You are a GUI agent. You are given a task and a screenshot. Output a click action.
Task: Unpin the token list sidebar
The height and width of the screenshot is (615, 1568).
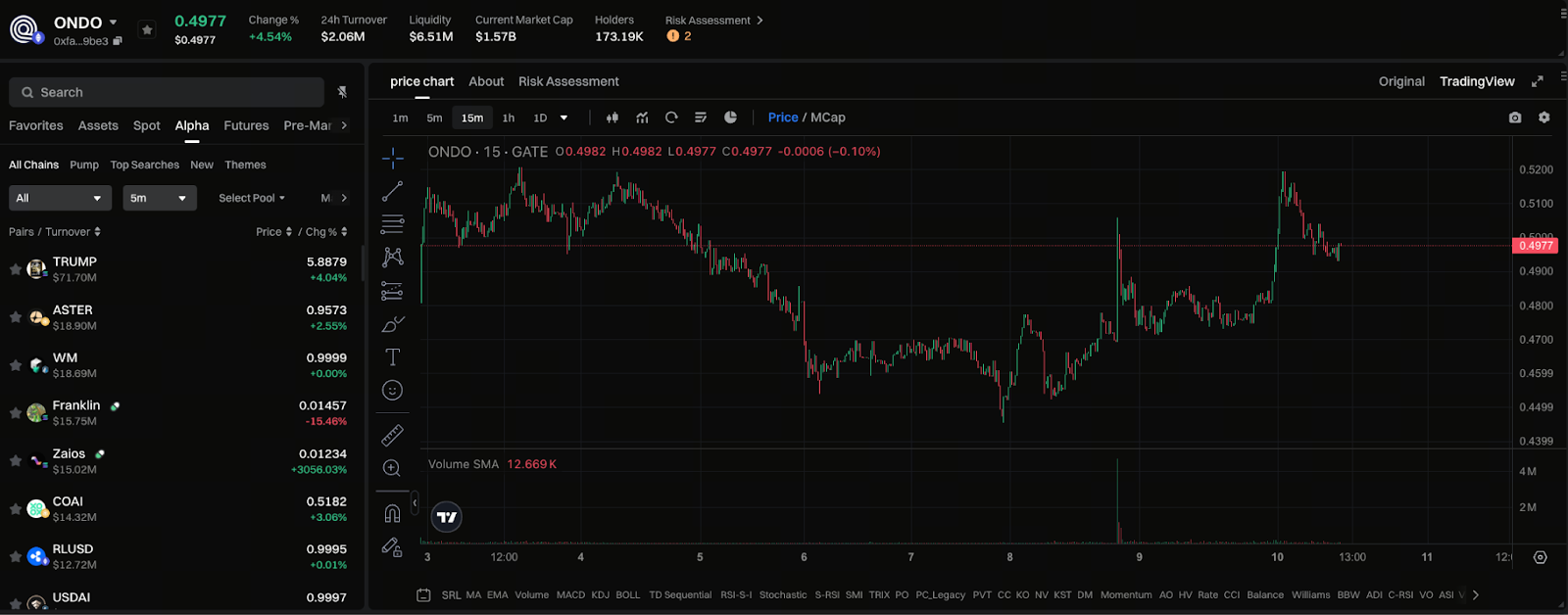342,92
